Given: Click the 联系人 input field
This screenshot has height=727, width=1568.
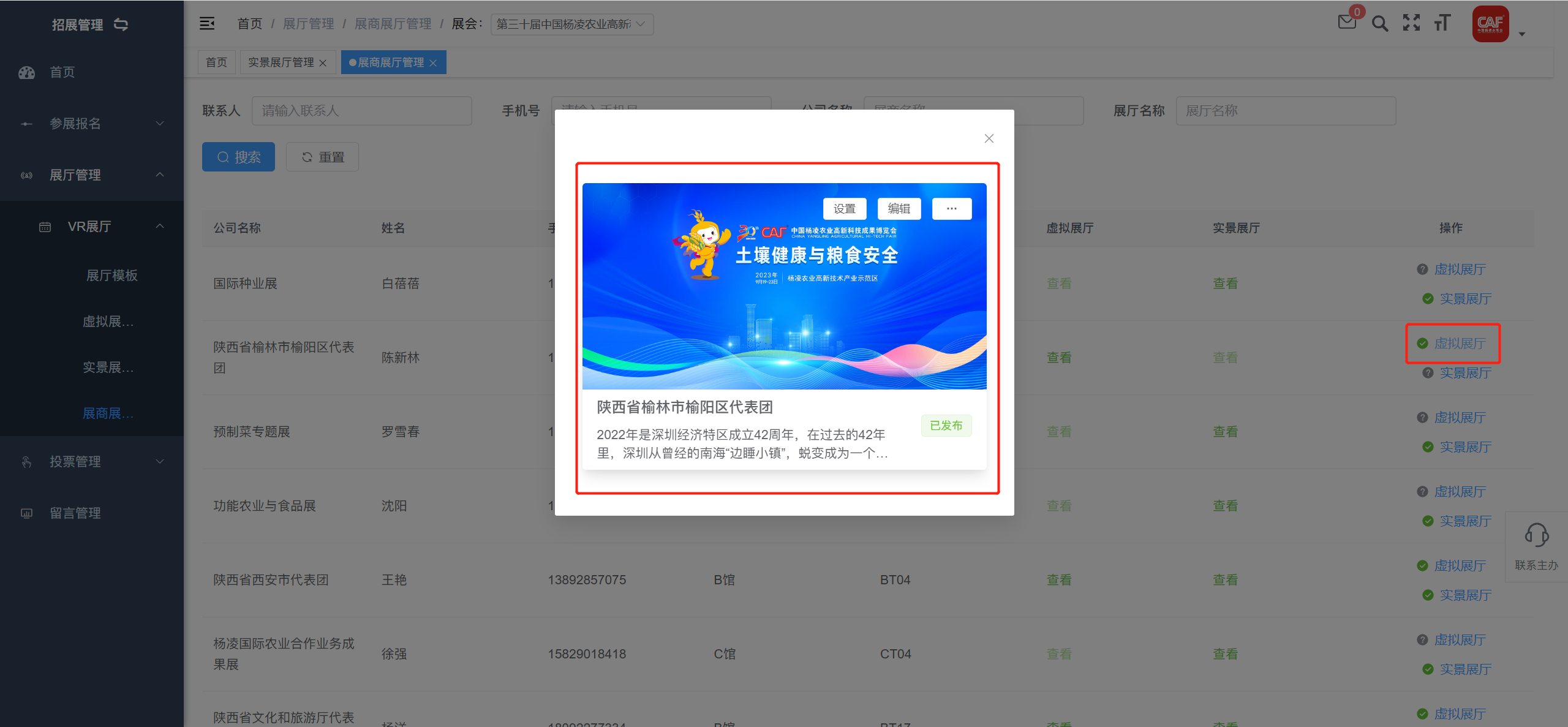Looking at the screenshot, I should click(361, 111).
